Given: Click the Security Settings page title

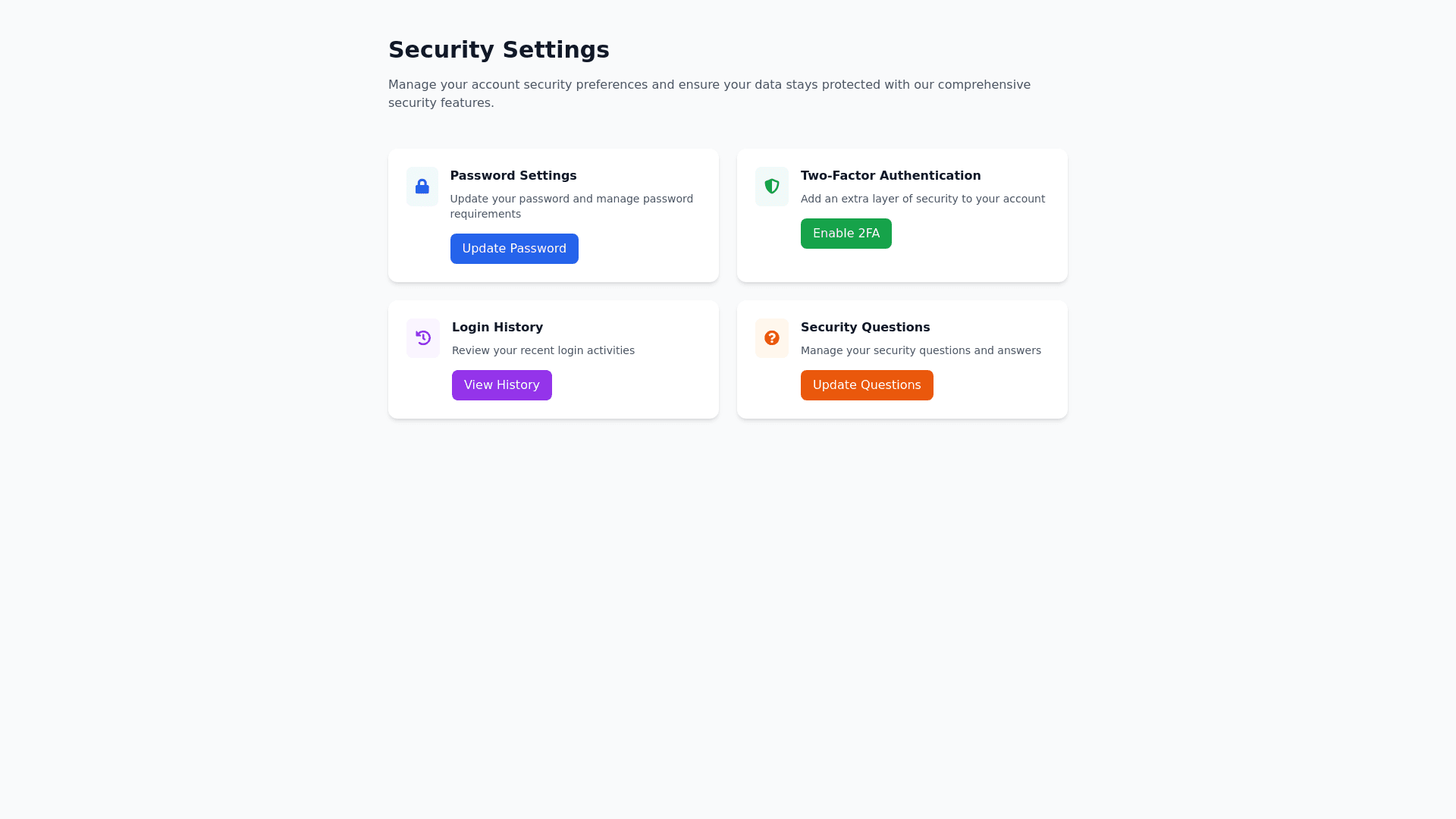Looking at the screenshot, I should click(x=498, y=50).
